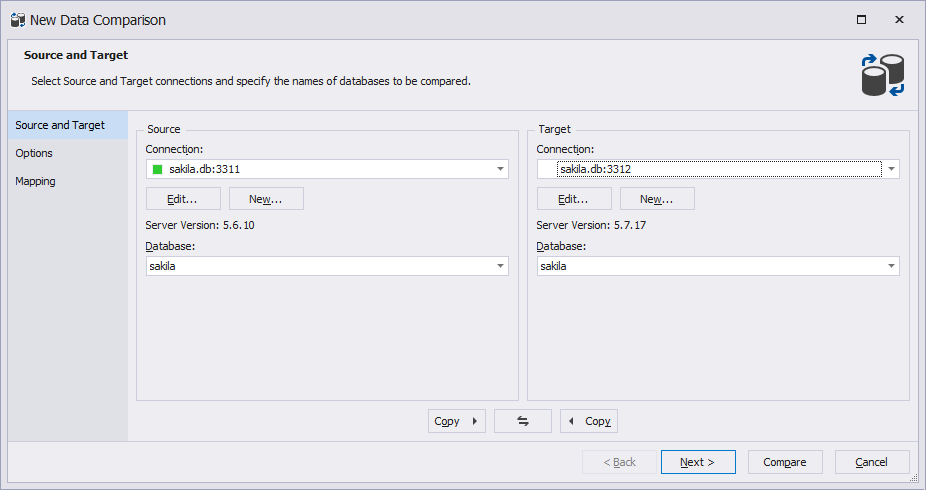Click the database comparison icon in header
Screen dimensions: 926x490
883,75
